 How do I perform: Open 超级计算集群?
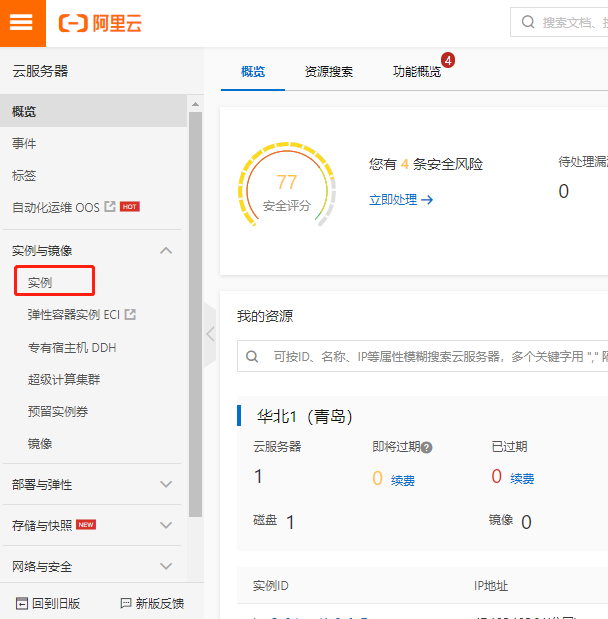(64, 379)
